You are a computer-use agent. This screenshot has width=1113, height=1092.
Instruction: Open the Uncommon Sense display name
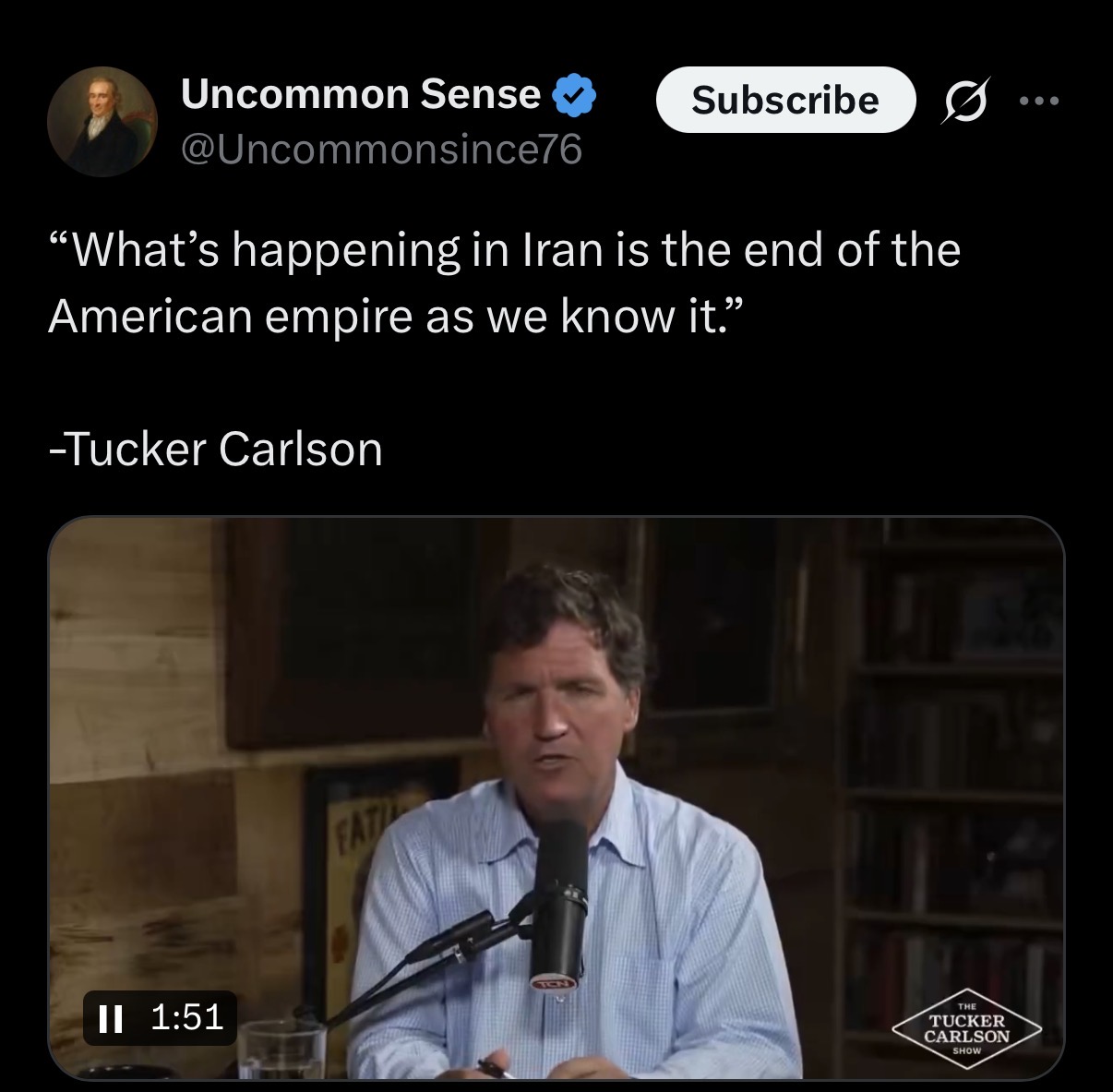tap(361, 94)
